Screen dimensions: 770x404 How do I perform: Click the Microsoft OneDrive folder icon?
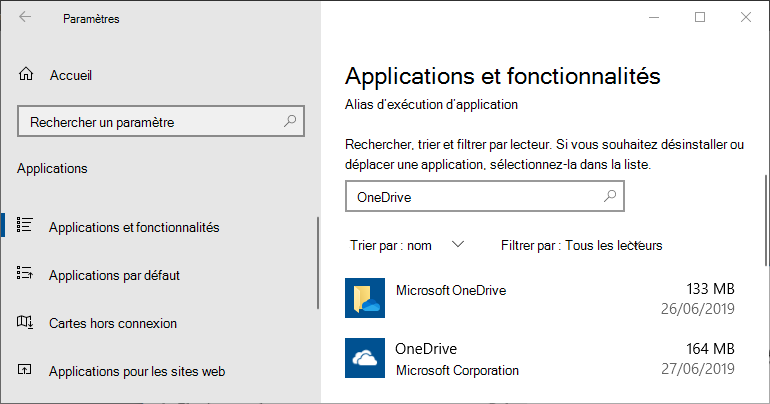(x=365, y=298)
